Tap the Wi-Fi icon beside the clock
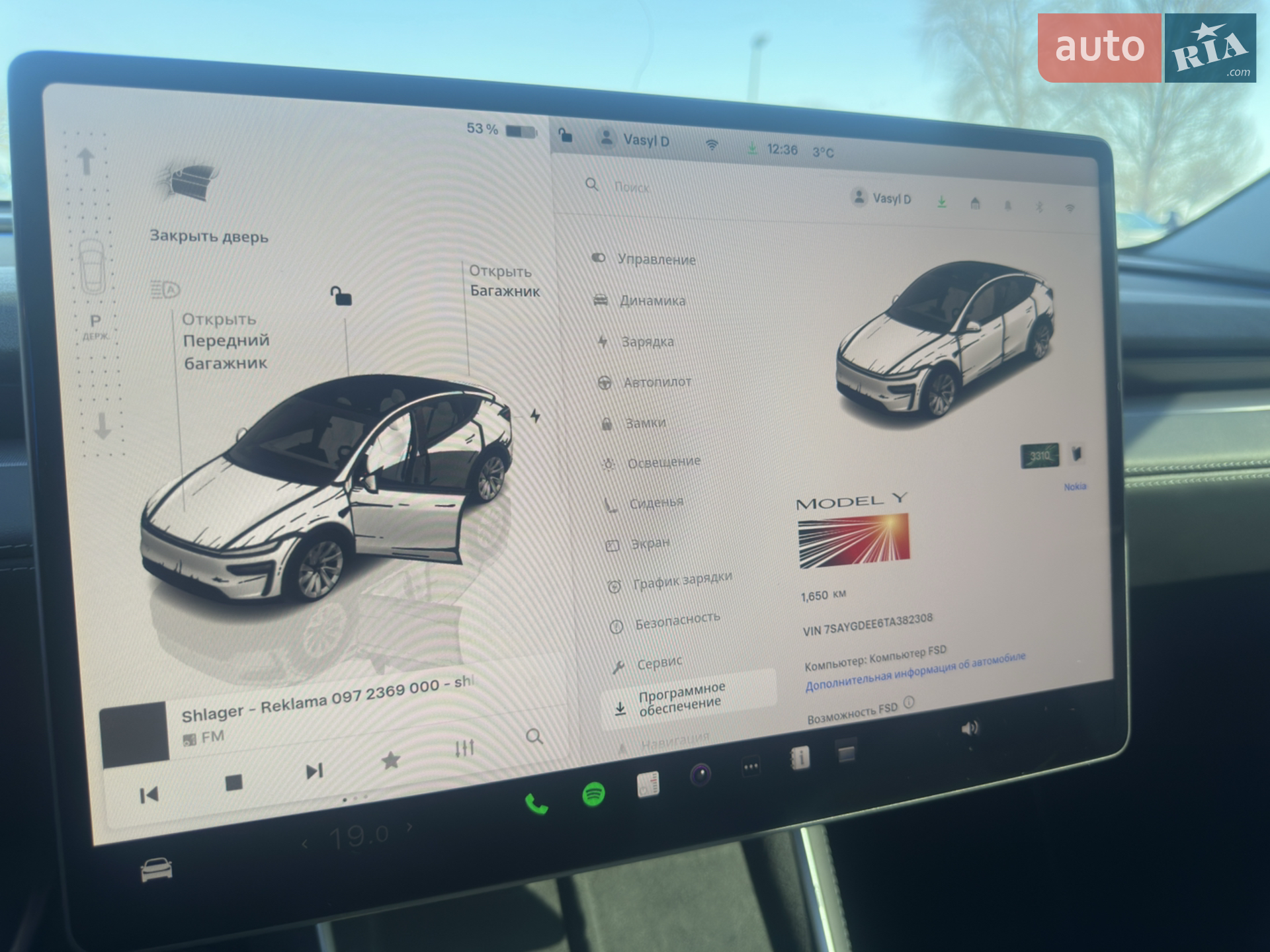The height and width of the screenshot is (952, 1270). 712,145
